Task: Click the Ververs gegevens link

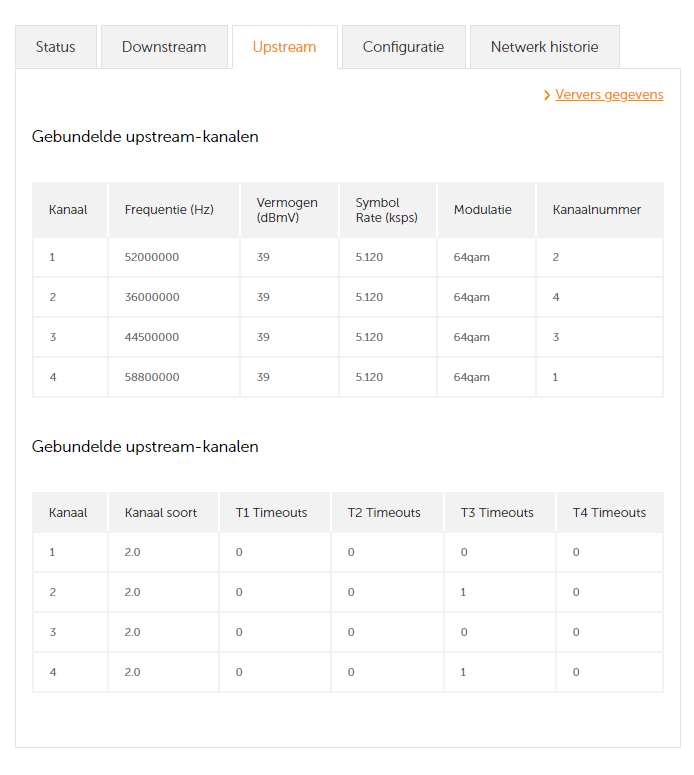Action: pos(609,95)
